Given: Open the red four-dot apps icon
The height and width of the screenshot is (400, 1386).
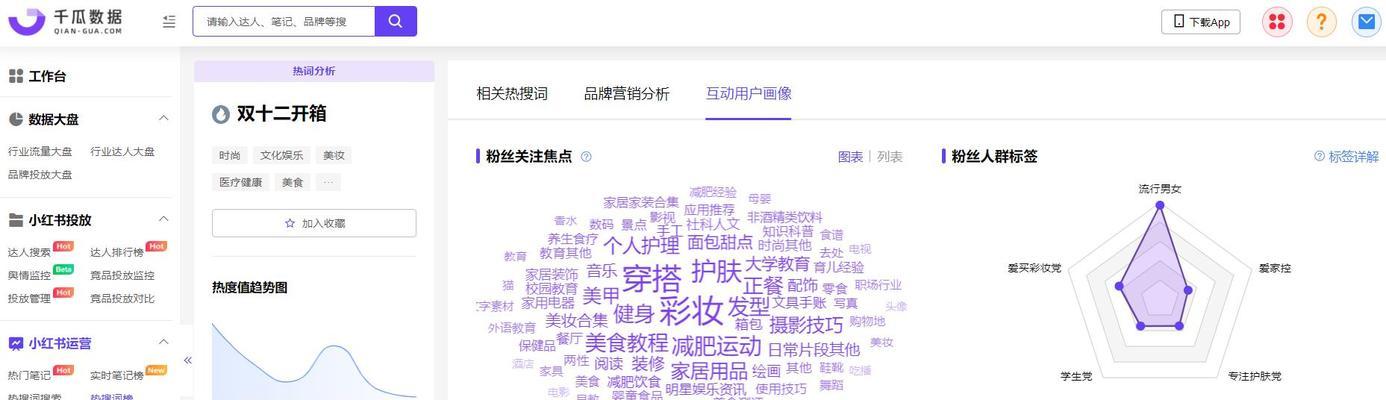Looking at the screenshot, I should pyautogui.click(x=1277, y=22).
